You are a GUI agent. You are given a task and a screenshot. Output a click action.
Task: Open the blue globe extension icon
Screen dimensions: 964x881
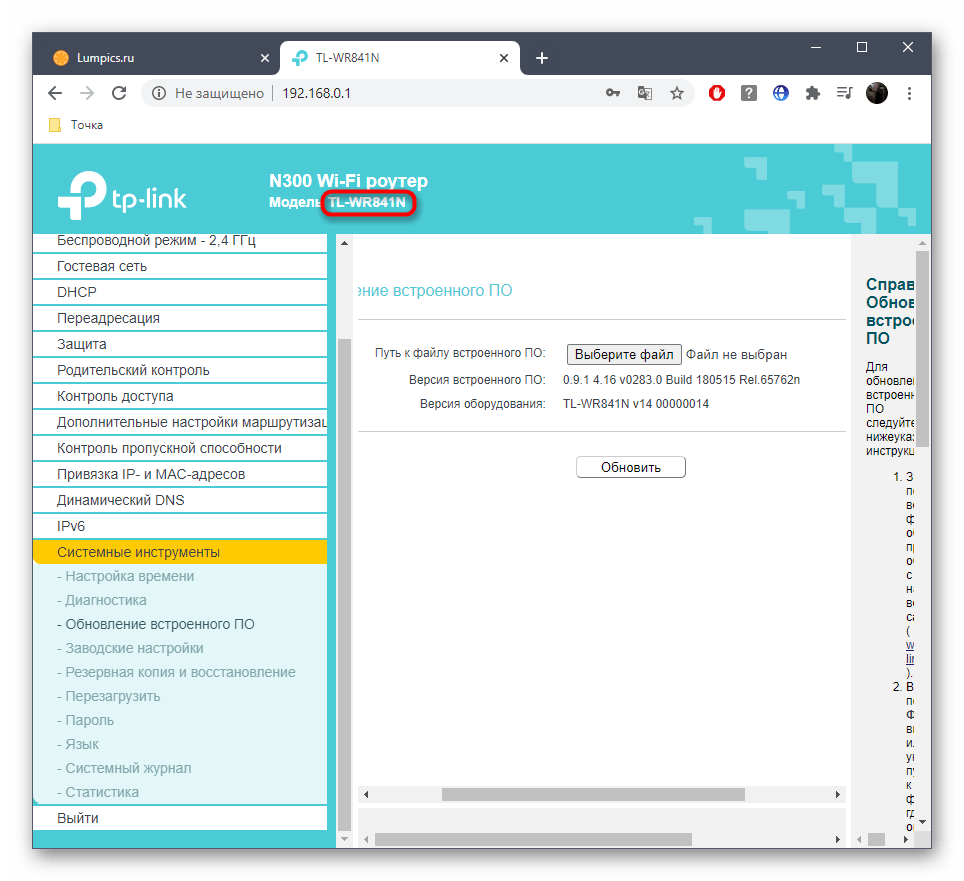pyautogui.click(x=781, y=93)
